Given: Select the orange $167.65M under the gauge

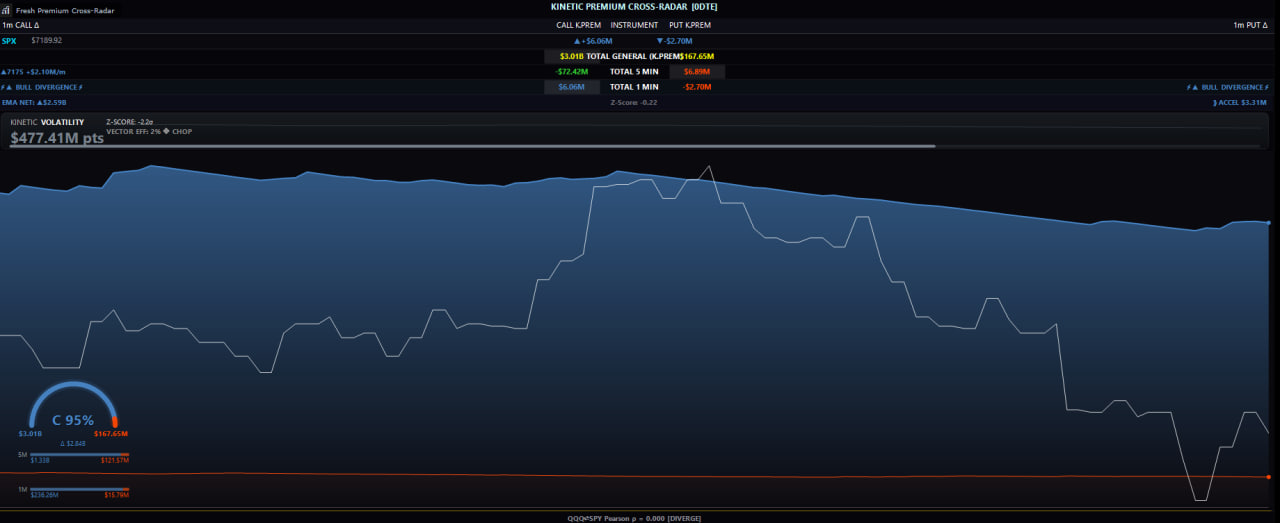Looking at the screenshot, I should point(111,434).
